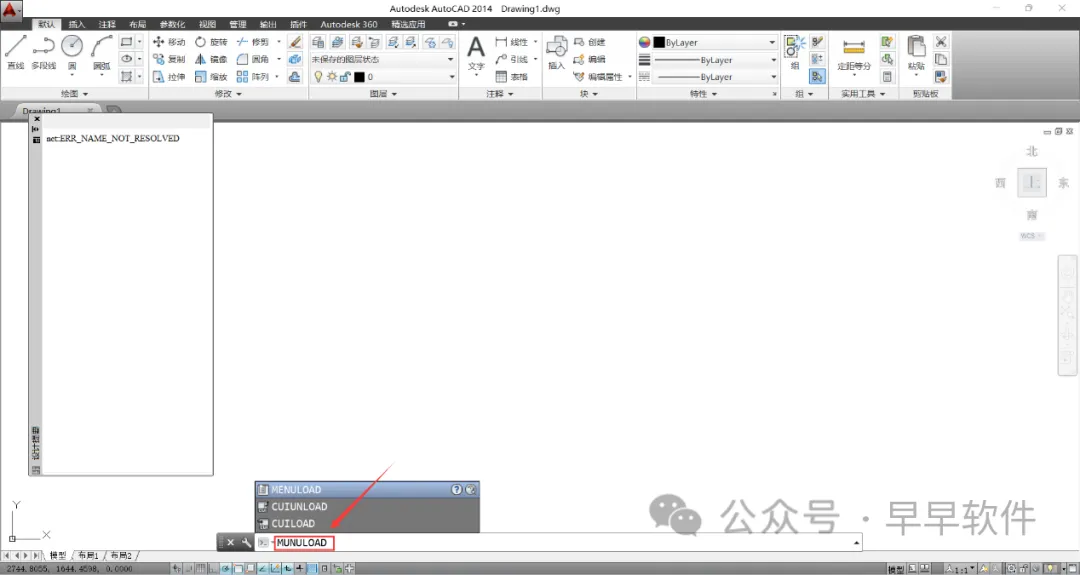The height and width of the screenshot is (575, 1080).
Task: Click the 移动 (Move) tool
Action: tap(169, 42)
